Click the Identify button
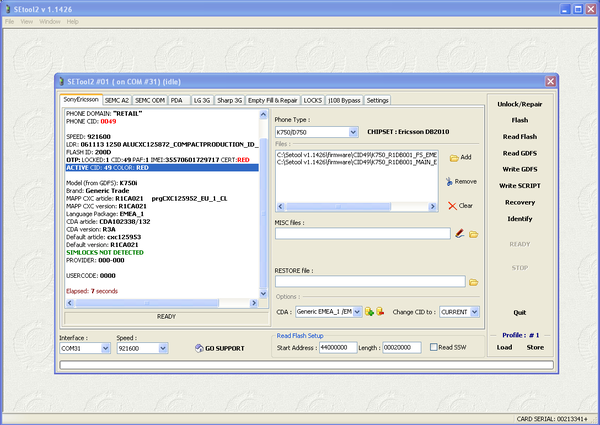Screen dimensions: 600x425 coord(519,218)
